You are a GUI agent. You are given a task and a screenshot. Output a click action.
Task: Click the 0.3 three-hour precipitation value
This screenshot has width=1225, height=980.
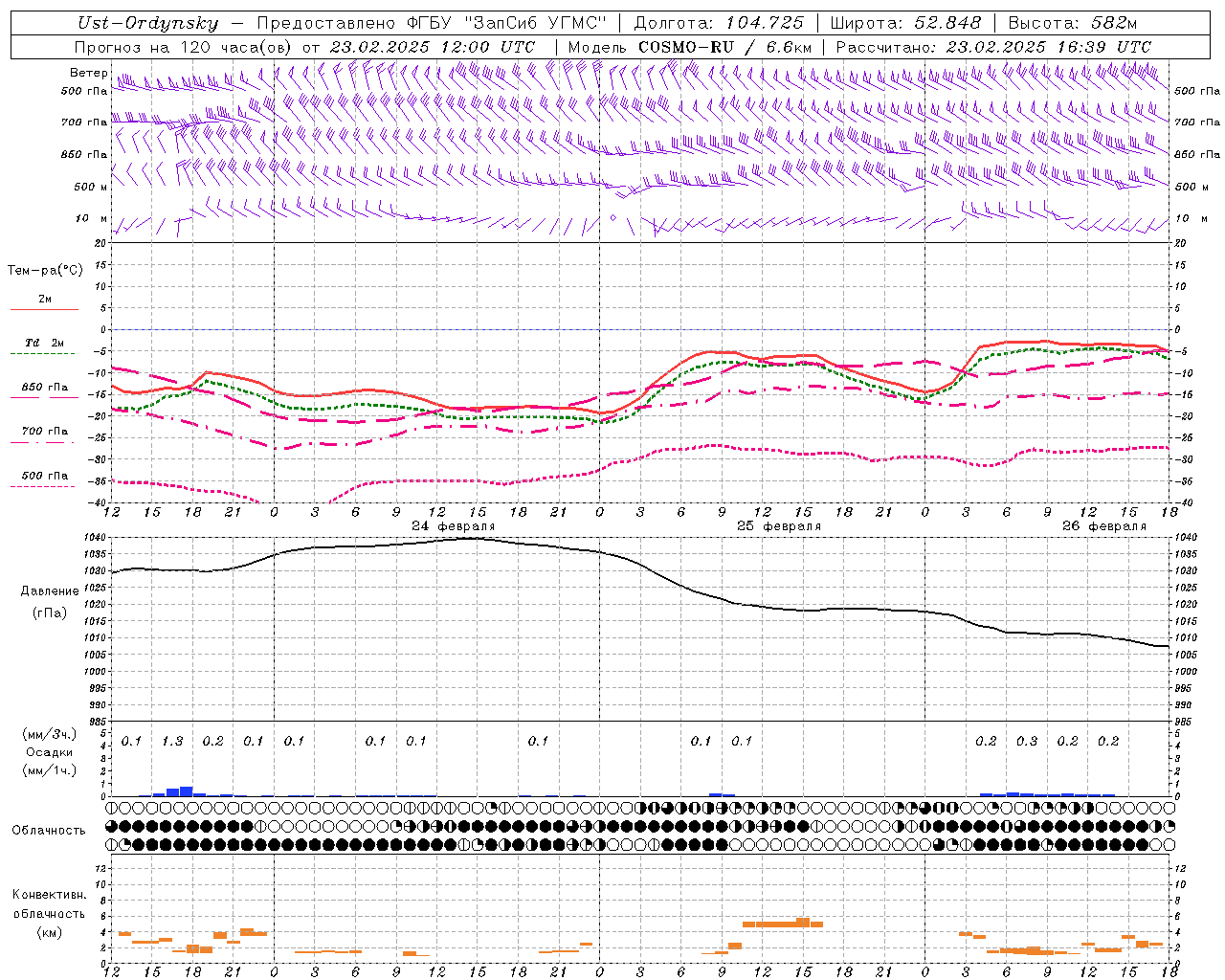(x=1027, y=741)
